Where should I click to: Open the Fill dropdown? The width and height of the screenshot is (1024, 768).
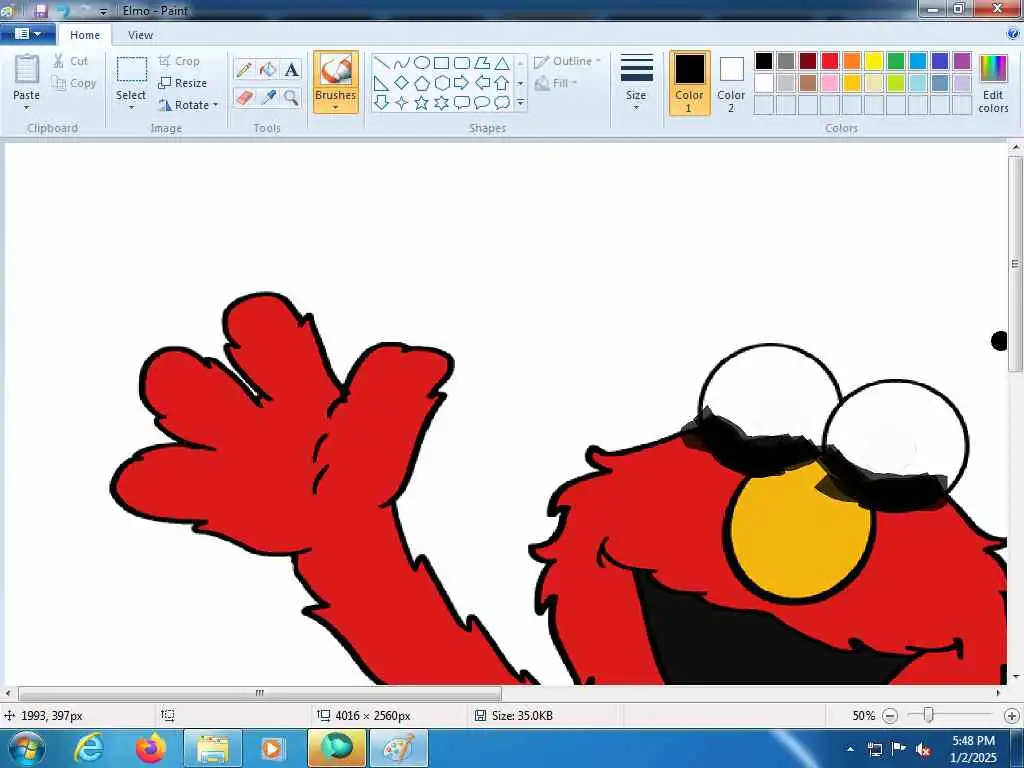click(x=556, y=83)
